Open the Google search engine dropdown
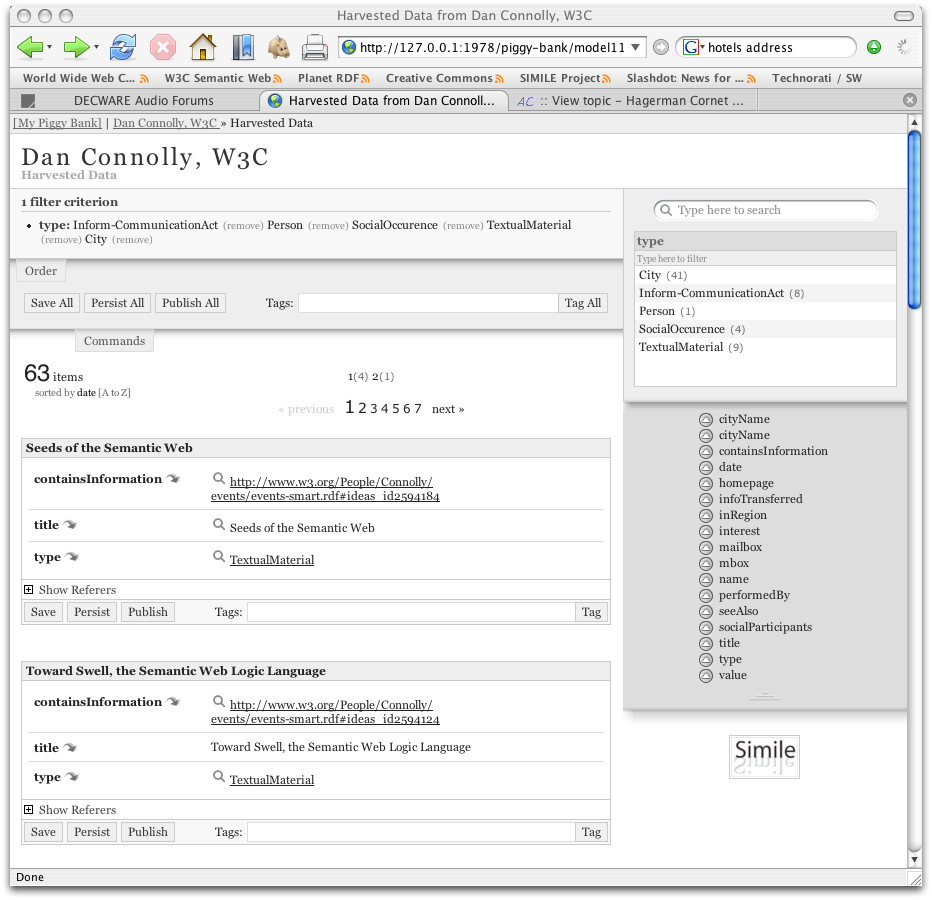This screenshot has height=900, width=932. coord(693,47)
